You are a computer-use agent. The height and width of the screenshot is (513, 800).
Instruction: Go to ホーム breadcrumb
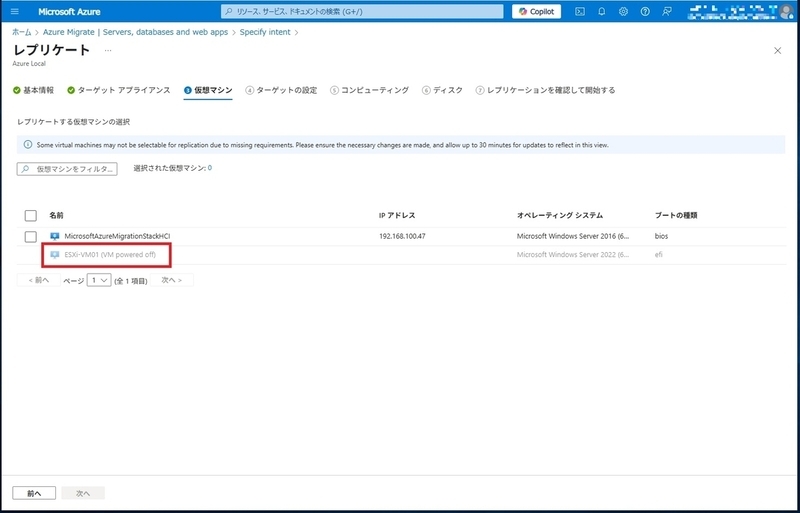pos(21,32)
